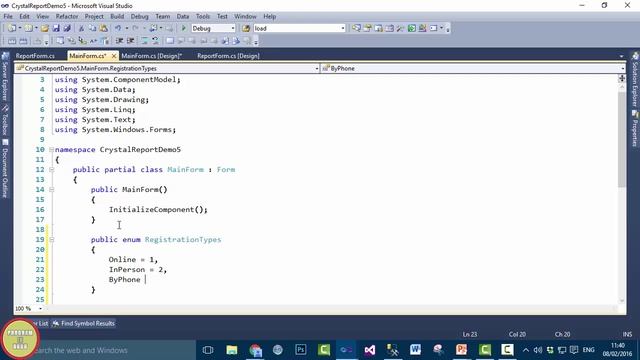The height and width of the screenshot is (360, 640).
Task: Collapse the namespace CrystalReportDemo5 outline block
Action: coord(51,149)
